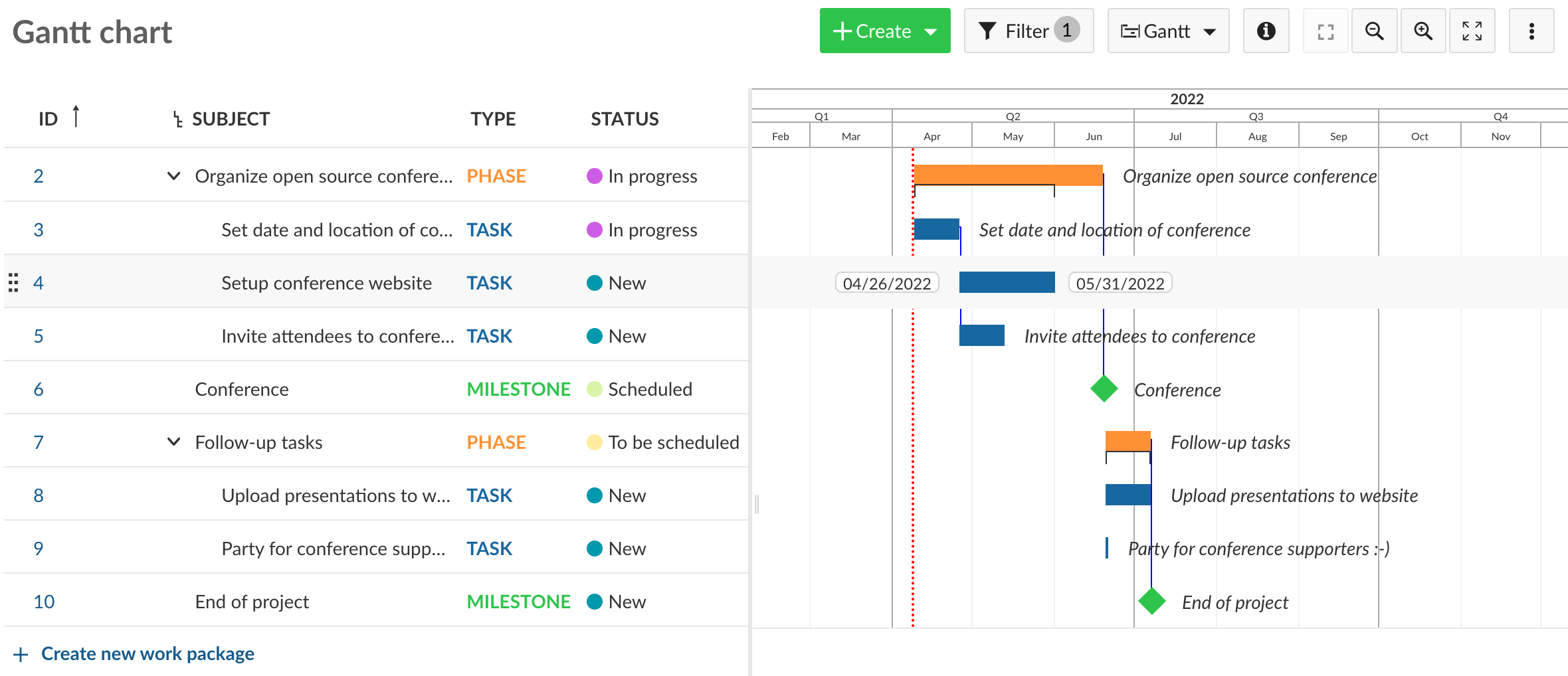Click the In progress status dot for row 2
1568x676 pixels.
[x=595, y=176]
